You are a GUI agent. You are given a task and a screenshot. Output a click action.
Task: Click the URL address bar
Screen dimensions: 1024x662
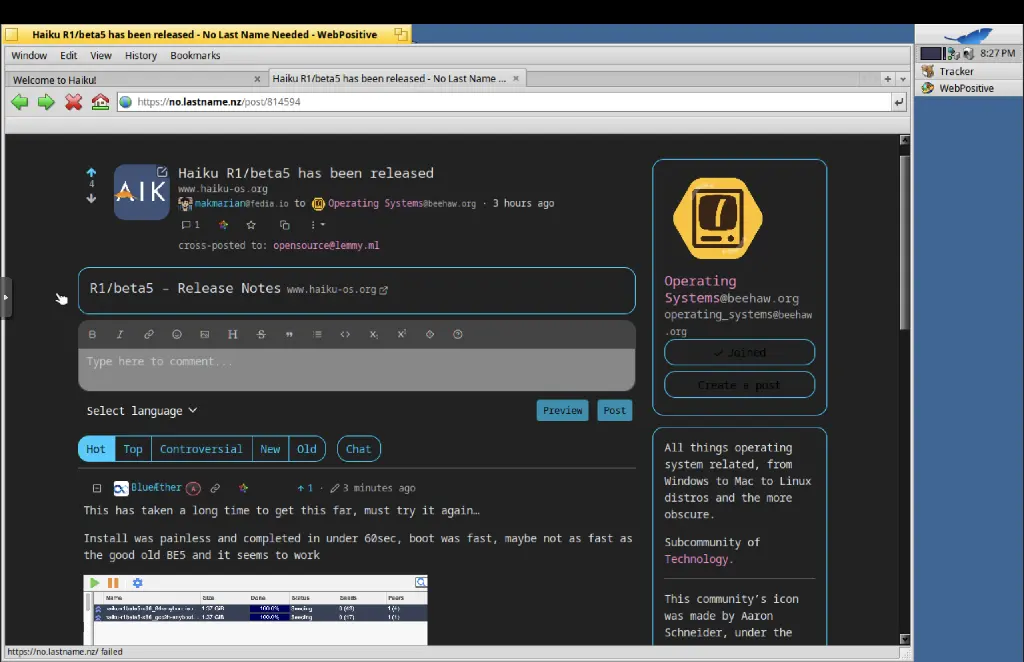[x=505, y=102]
